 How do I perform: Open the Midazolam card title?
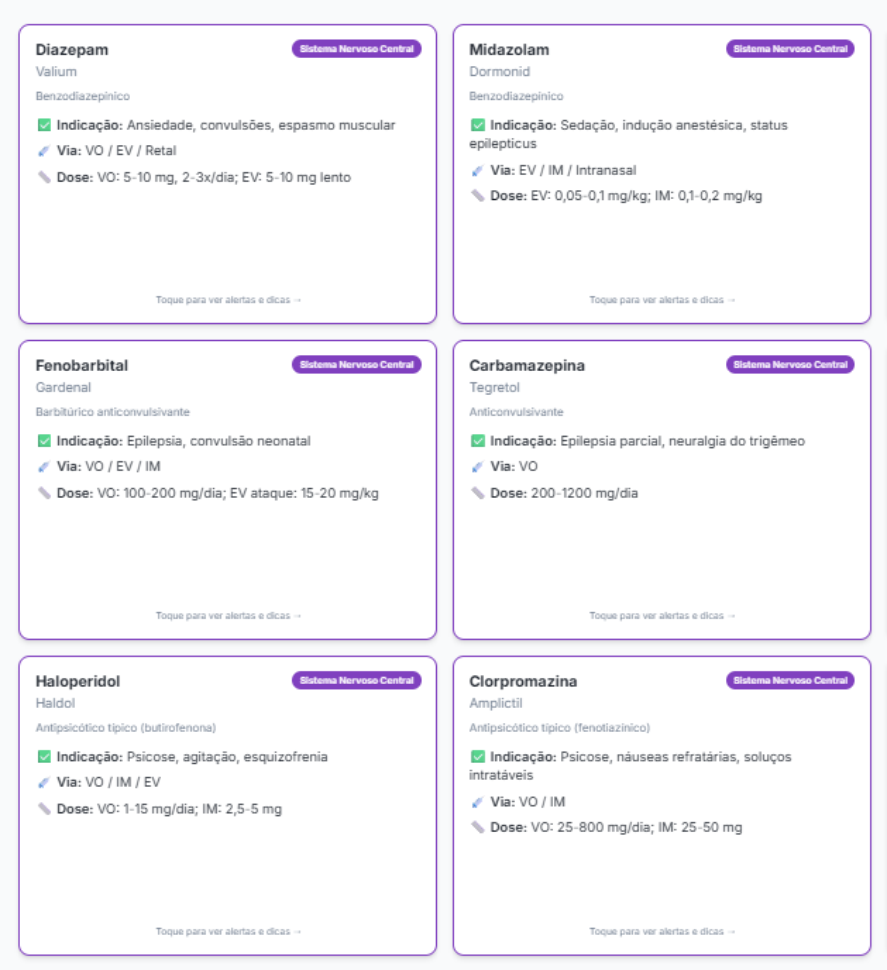(x=509, y=50)
